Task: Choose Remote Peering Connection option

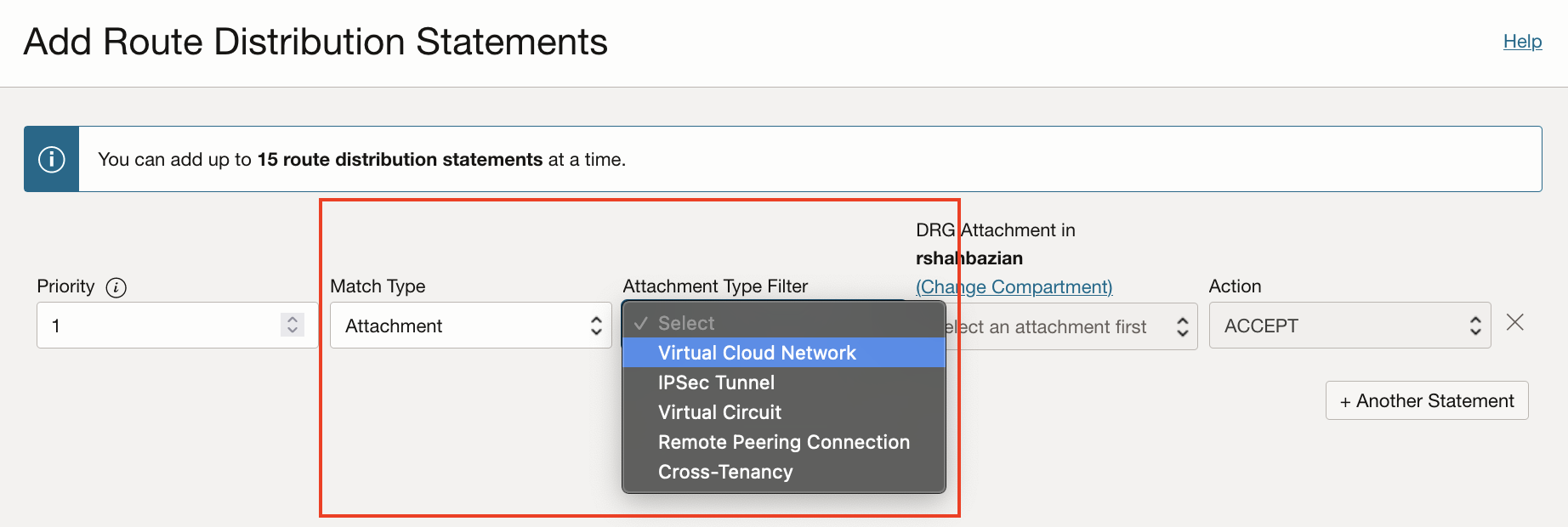Action: (783, 442)
